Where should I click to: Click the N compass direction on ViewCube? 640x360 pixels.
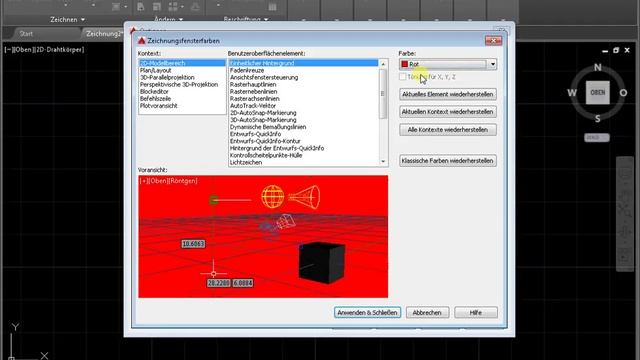pyautogui.click(x=598, y=67)
